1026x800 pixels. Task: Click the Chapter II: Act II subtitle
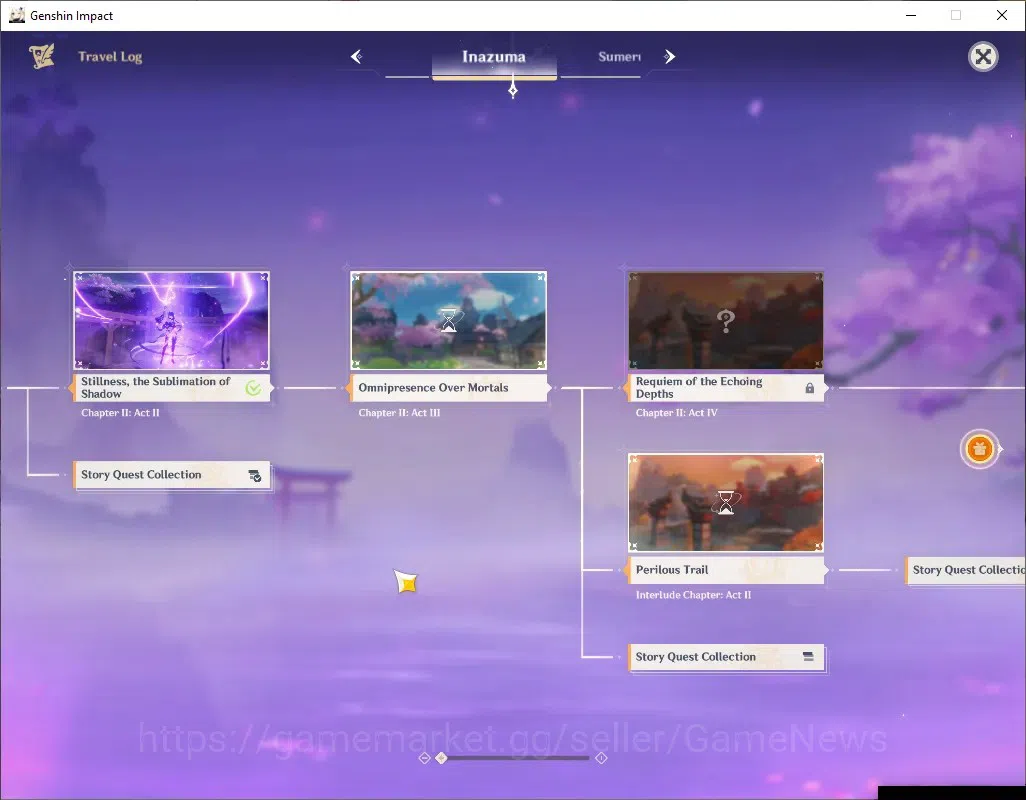coord(120,413)
